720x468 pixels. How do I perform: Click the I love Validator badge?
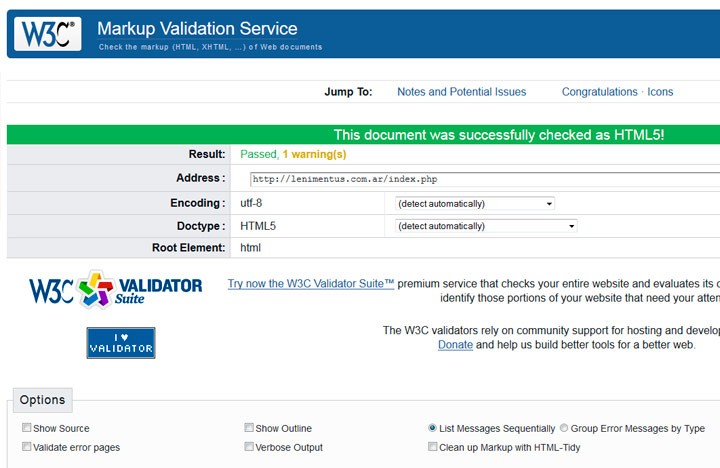[x=121, y=343]
